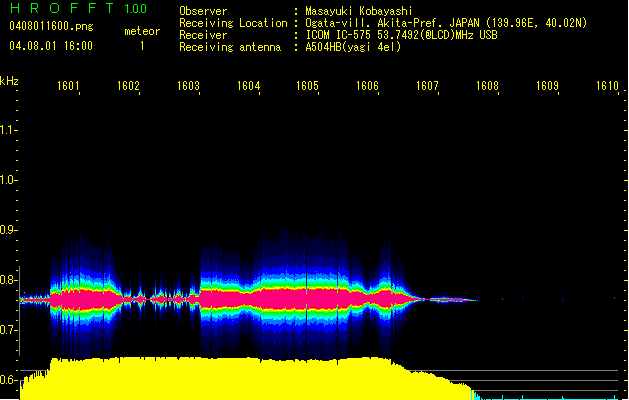Image resolution: width=629 pixels, height=400 pixels.
Task: Click the meteor count value 1
Action: tap(142, 46)
